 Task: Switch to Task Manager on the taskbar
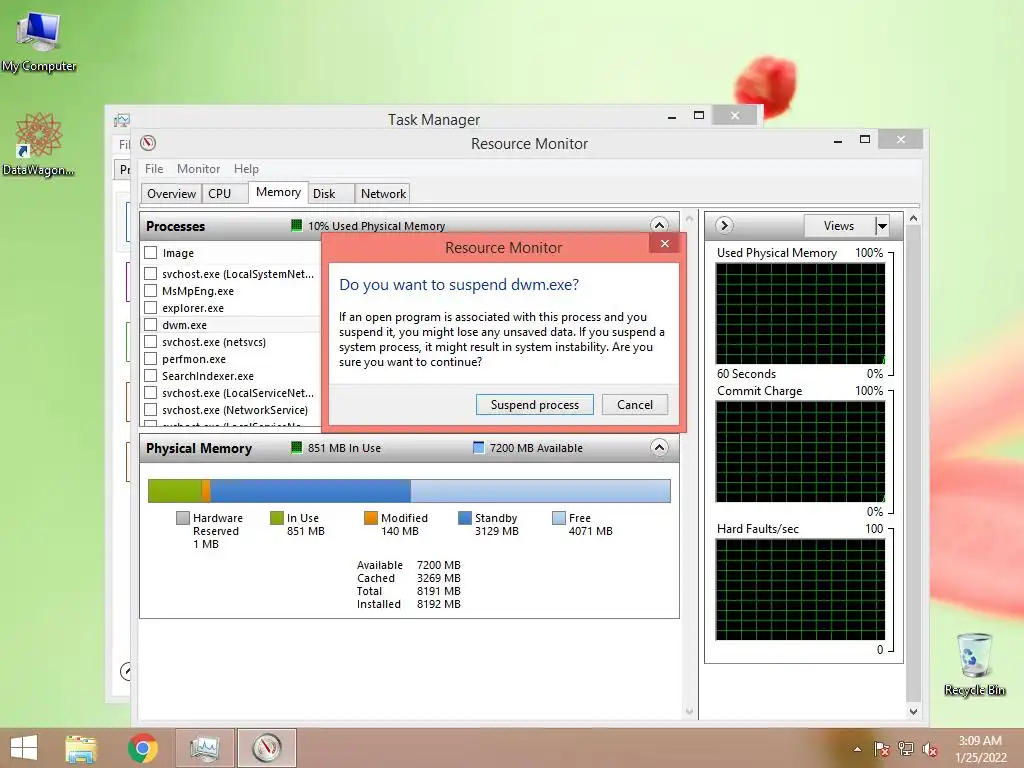pos(204,748)
